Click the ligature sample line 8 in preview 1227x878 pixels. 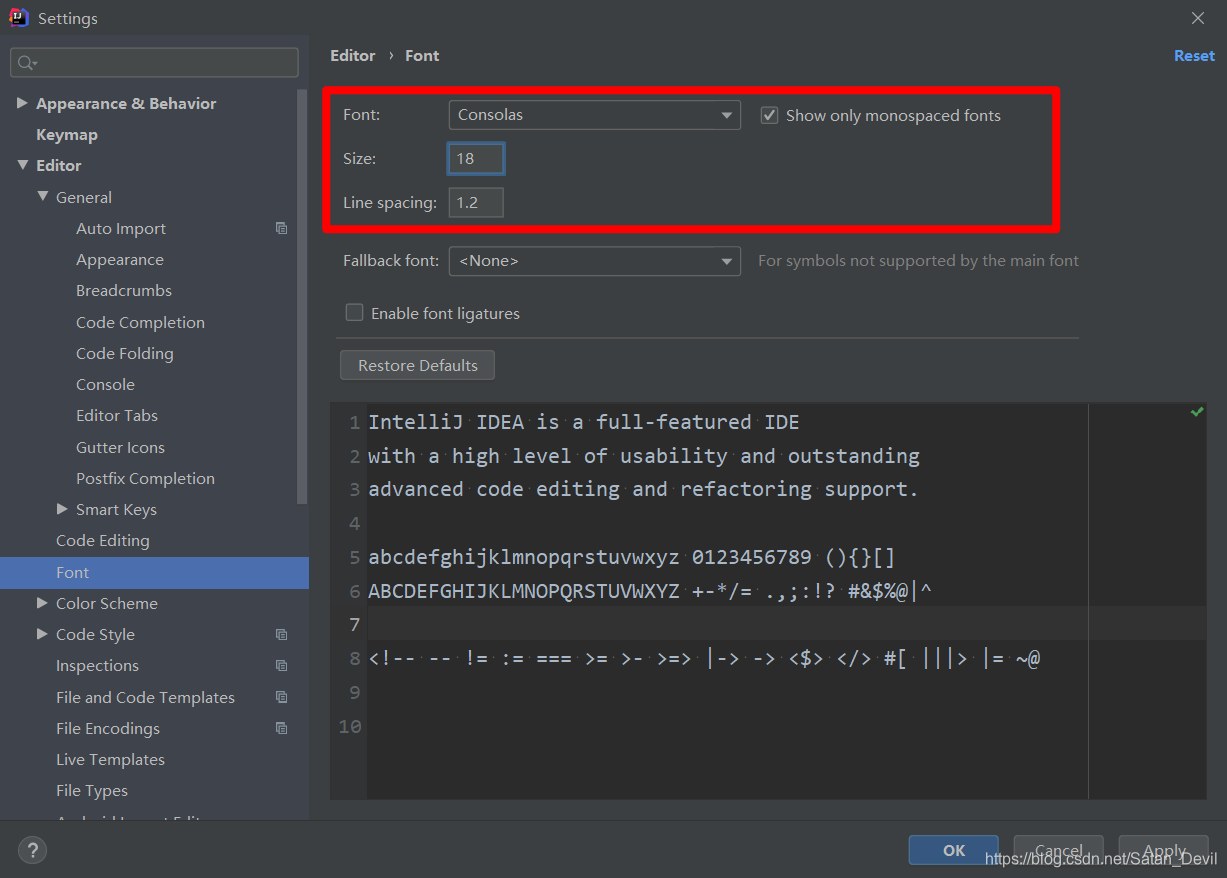(x=705, y=659)
